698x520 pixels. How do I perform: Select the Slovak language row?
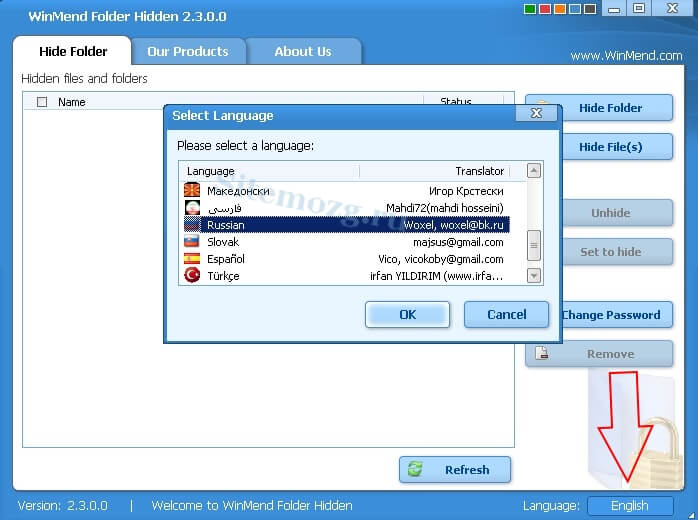tap(346, 242)
